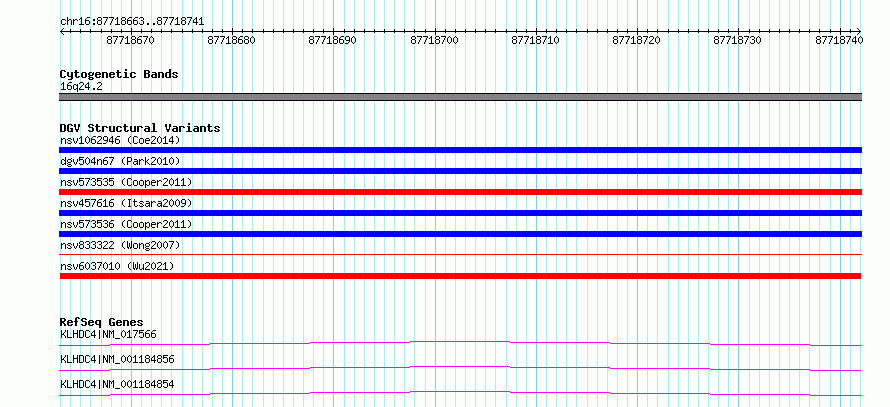The height and width of the screenshot is (407, 890).
Task: Click the nsv1062946 (Coe2014) label
Action: (x=120, y=140)
